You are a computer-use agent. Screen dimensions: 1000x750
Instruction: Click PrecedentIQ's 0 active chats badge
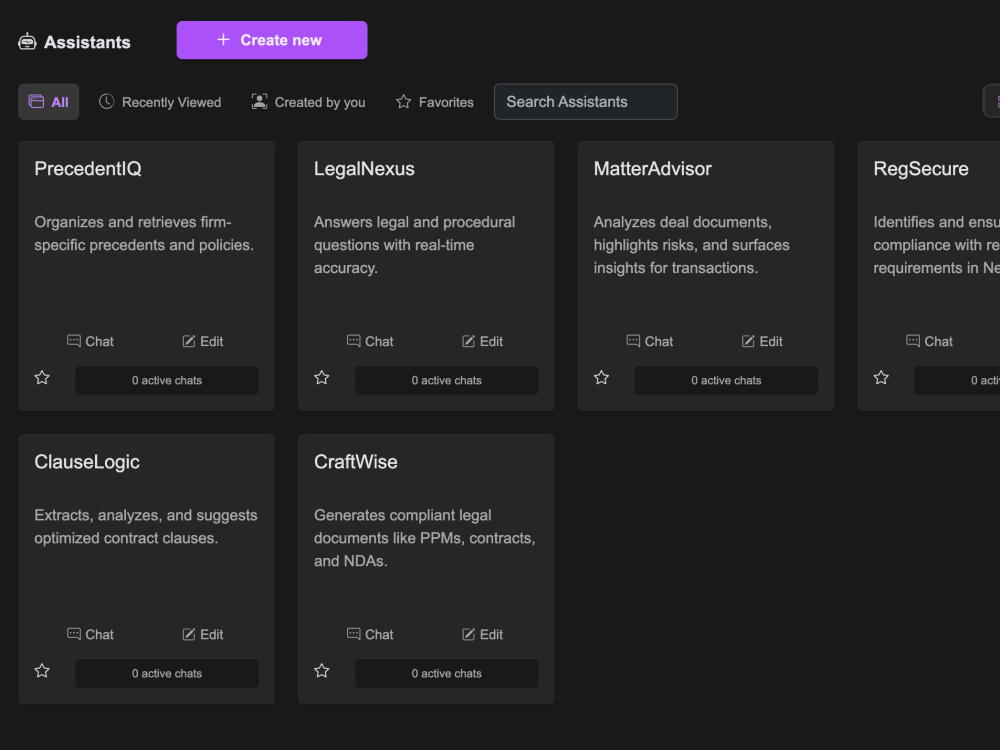point(167,381)
